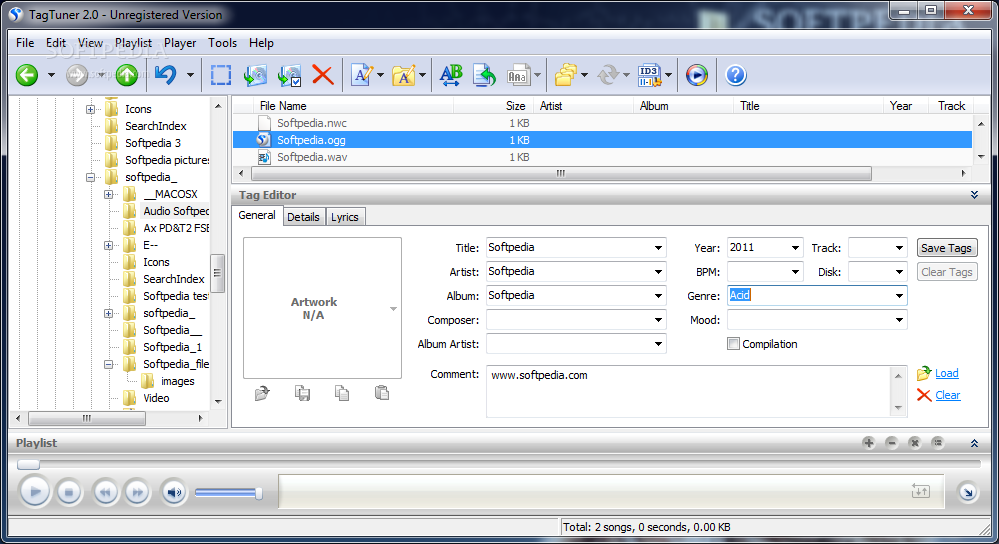
Task: Click the Previous track button
Action: pos(105,492)
